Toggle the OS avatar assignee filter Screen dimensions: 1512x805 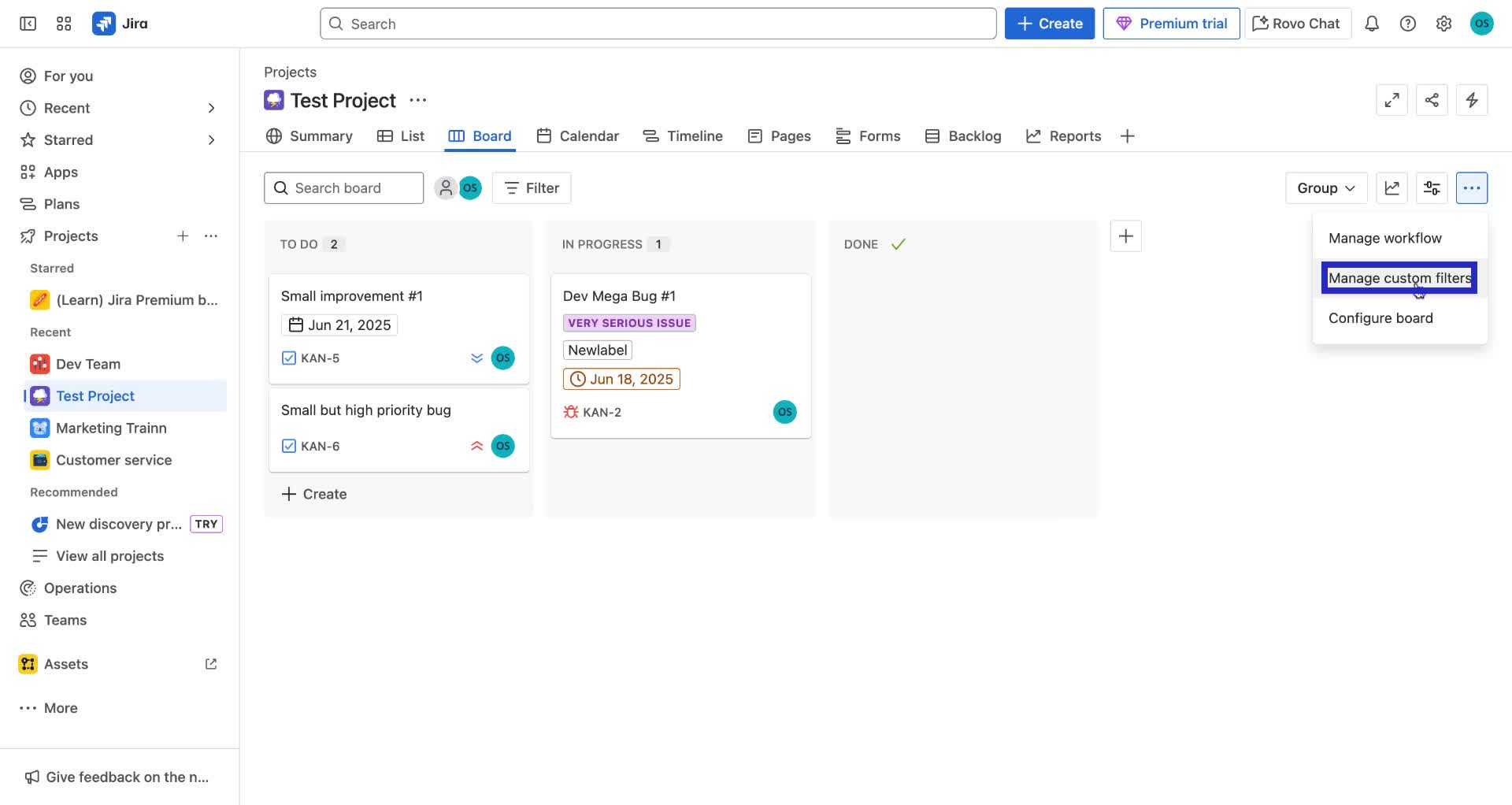coord(471,187)
